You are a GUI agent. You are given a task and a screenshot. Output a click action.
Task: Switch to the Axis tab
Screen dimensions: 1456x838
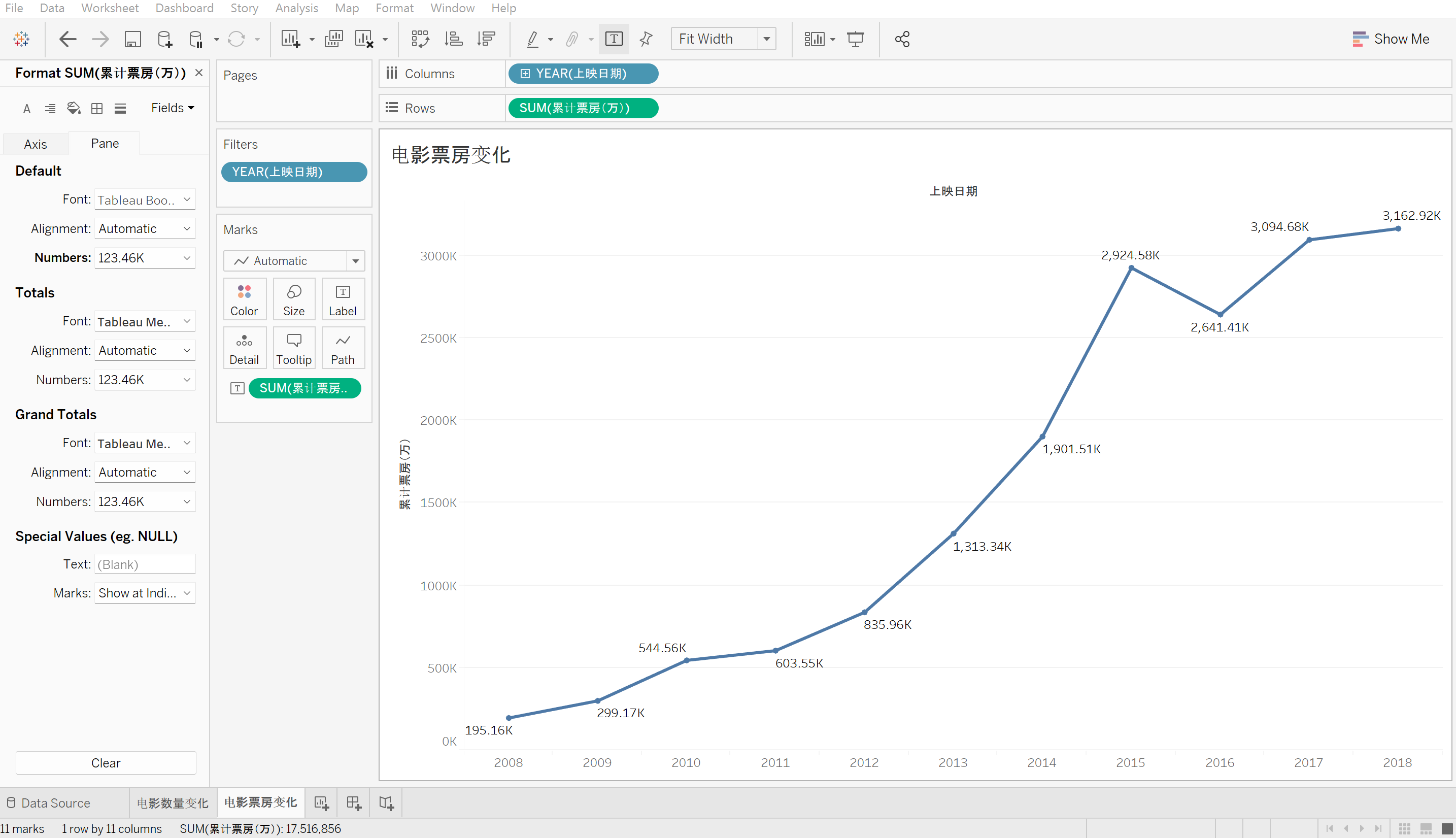pos(35,144)
